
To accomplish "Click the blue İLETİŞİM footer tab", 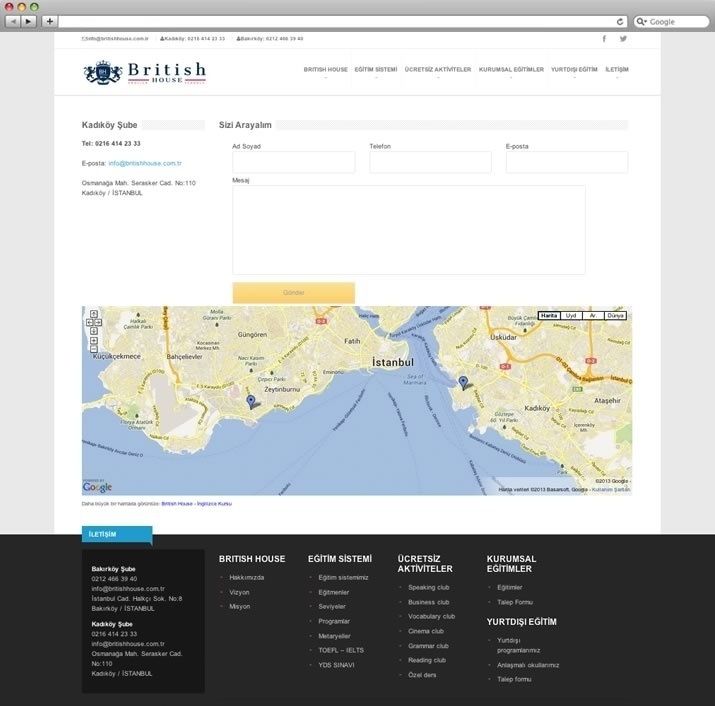I will tap(117, 535).
